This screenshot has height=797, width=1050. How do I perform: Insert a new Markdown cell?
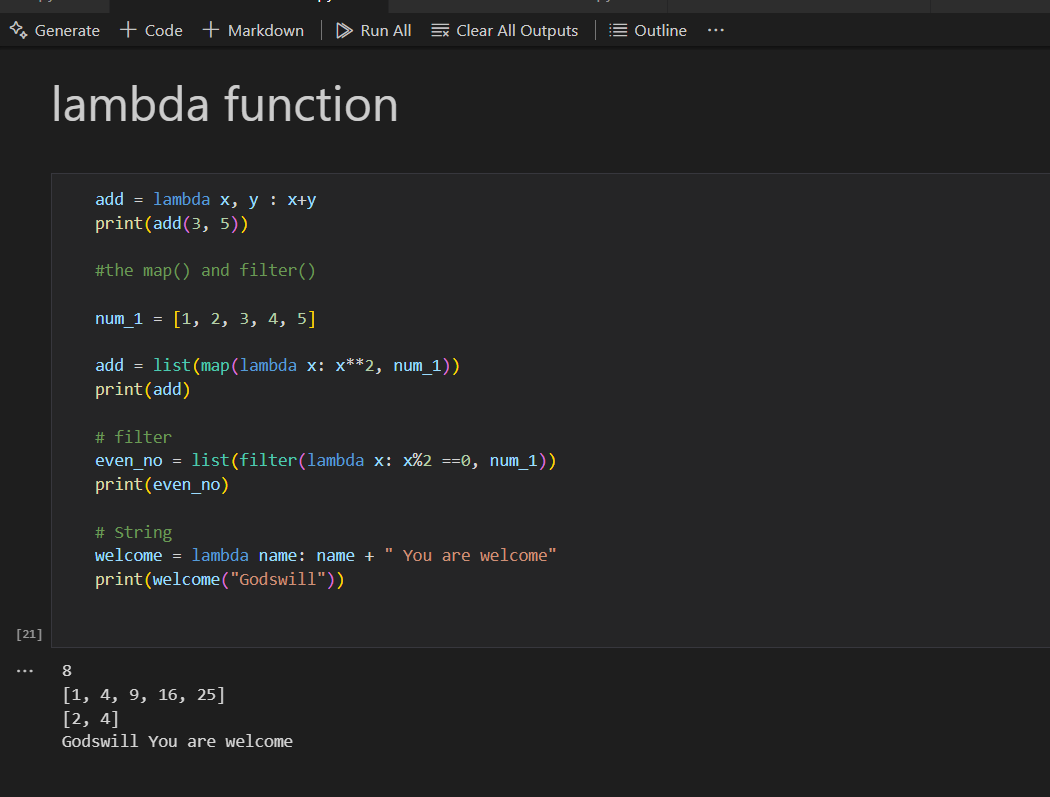(x=253, y=30)
